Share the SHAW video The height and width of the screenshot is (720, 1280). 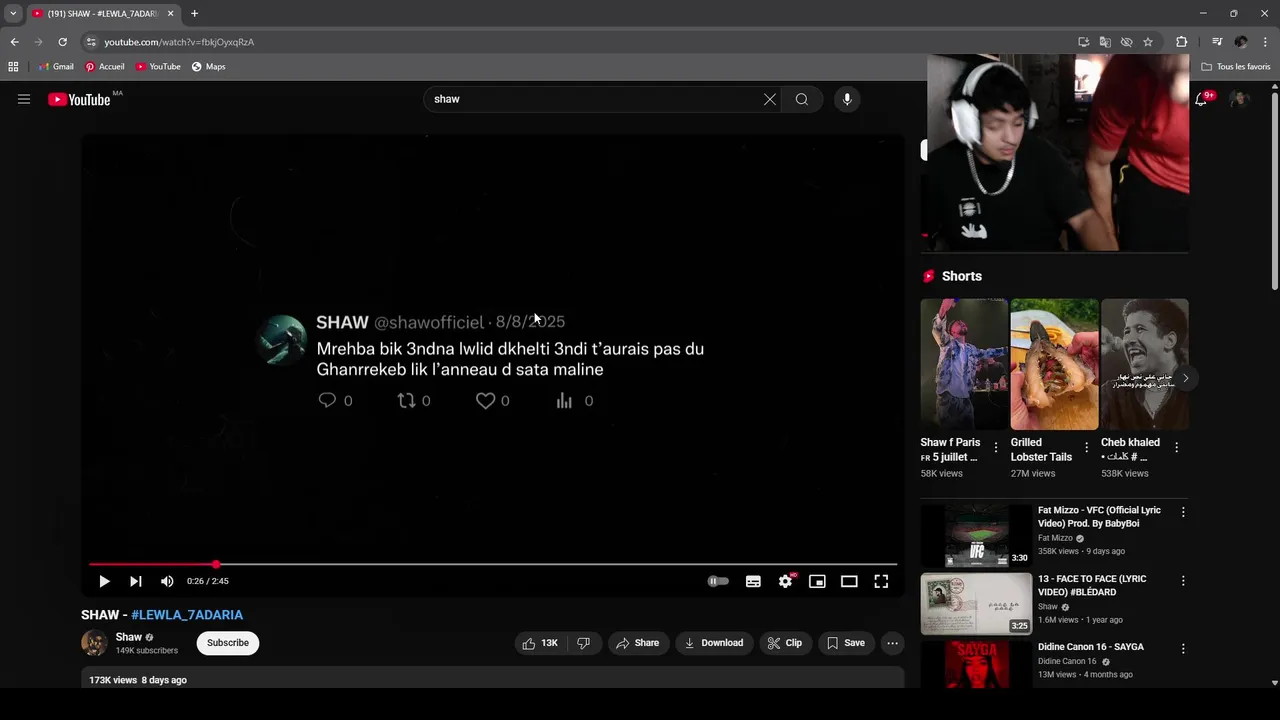point(637,643)
